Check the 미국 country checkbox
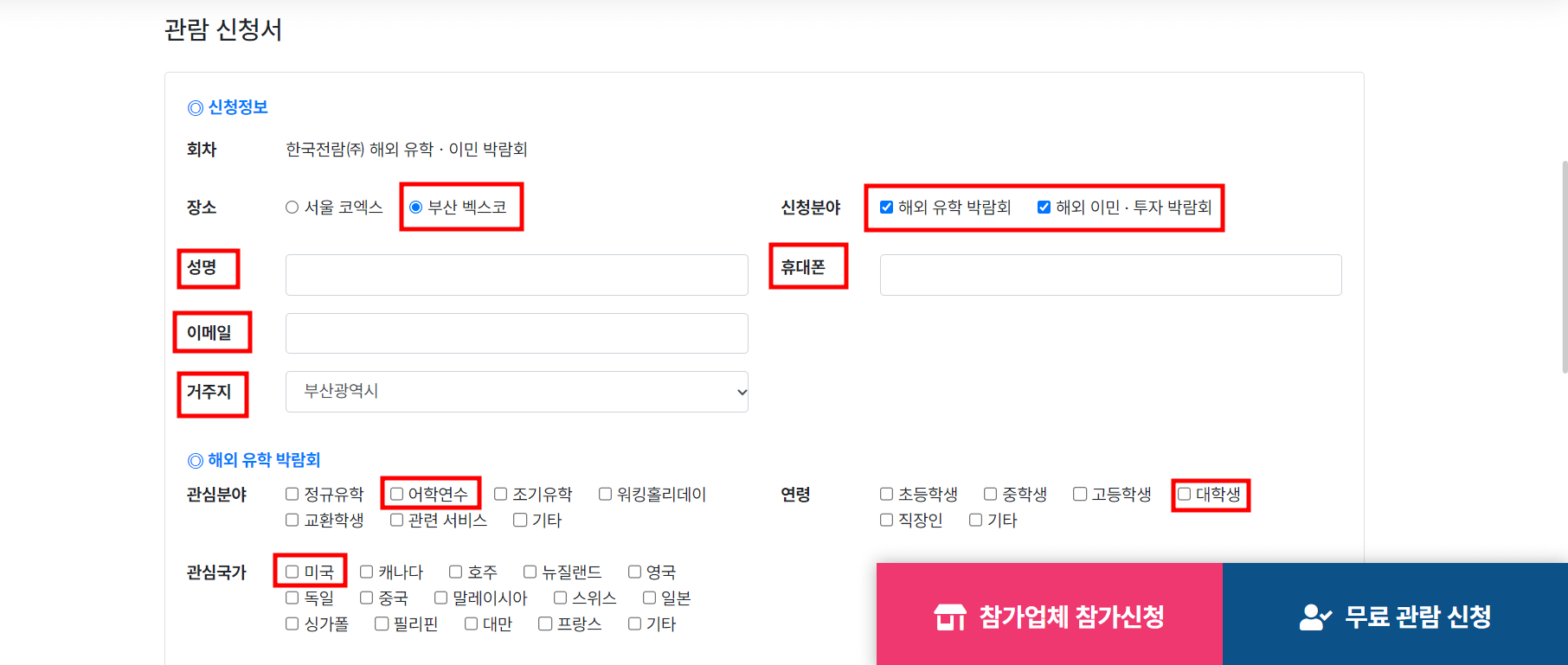This screenshot has height=665, width=1568. (292, 571)
